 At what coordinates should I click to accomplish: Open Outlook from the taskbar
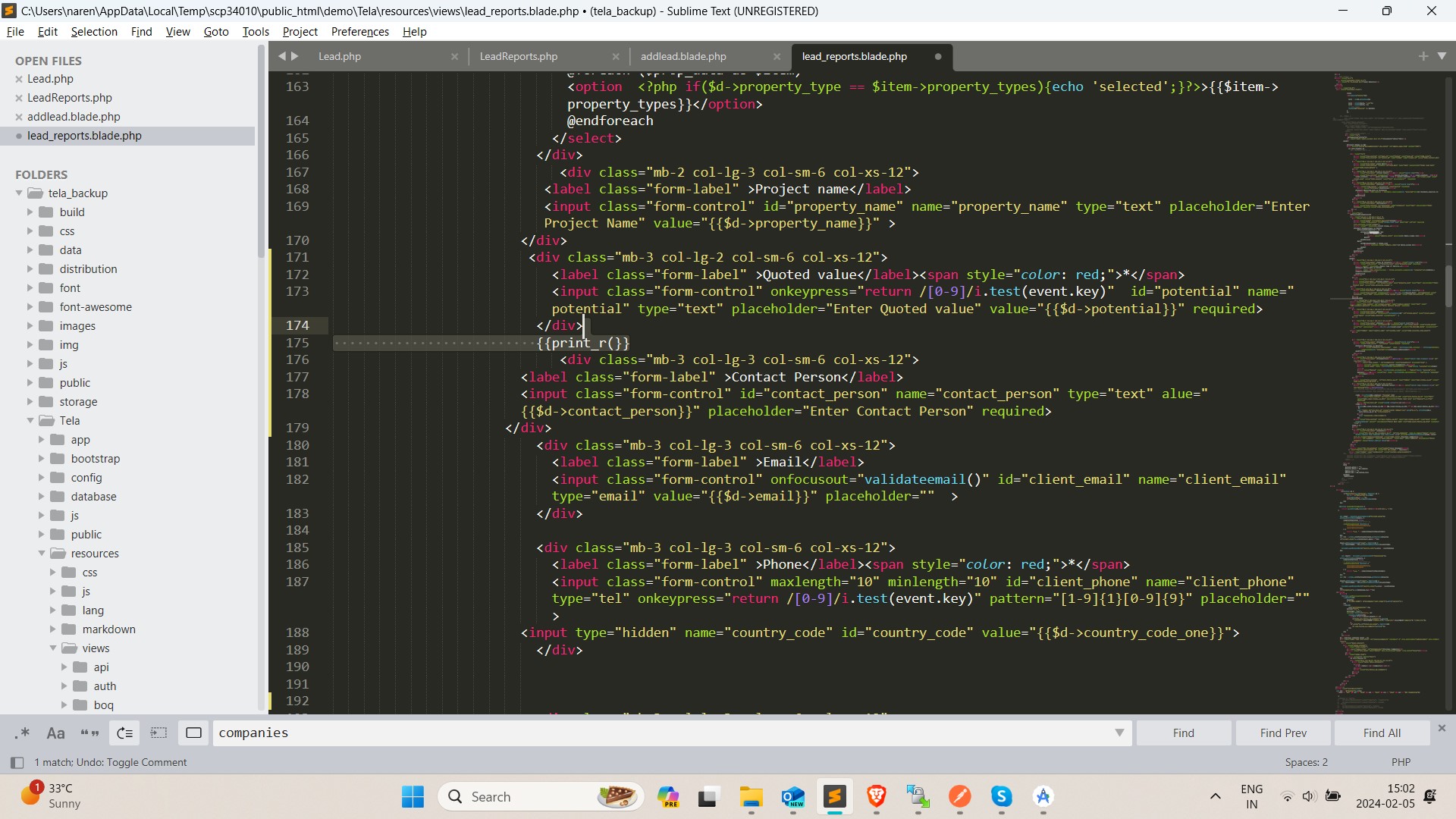click(792, 796)
